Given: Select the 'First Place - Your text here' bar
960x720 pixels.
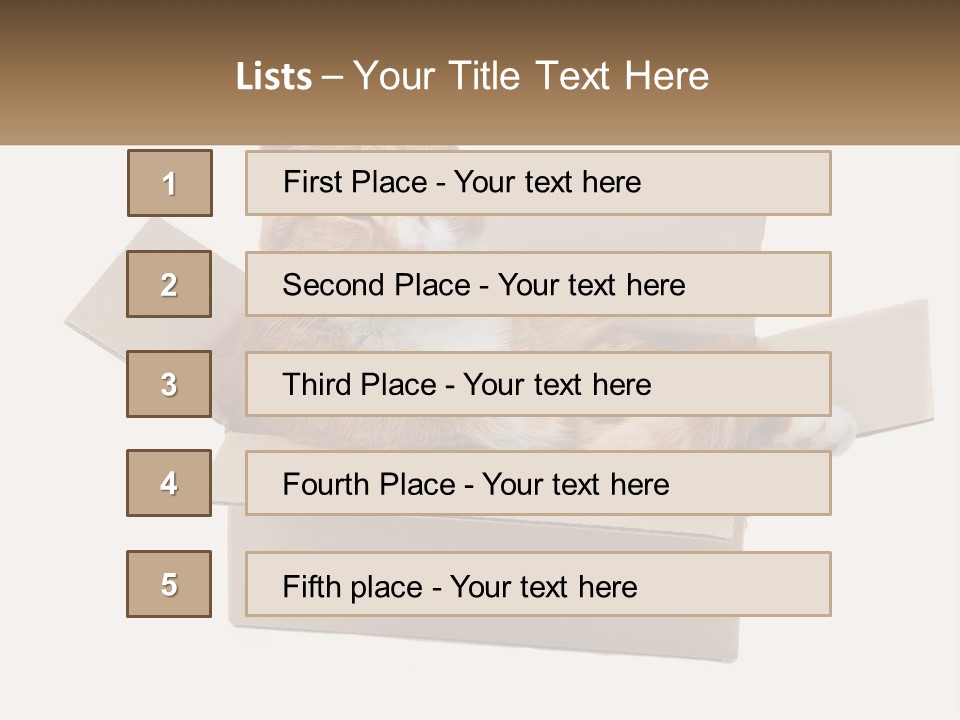Looking at the screenshot, I should pos(538,183).
